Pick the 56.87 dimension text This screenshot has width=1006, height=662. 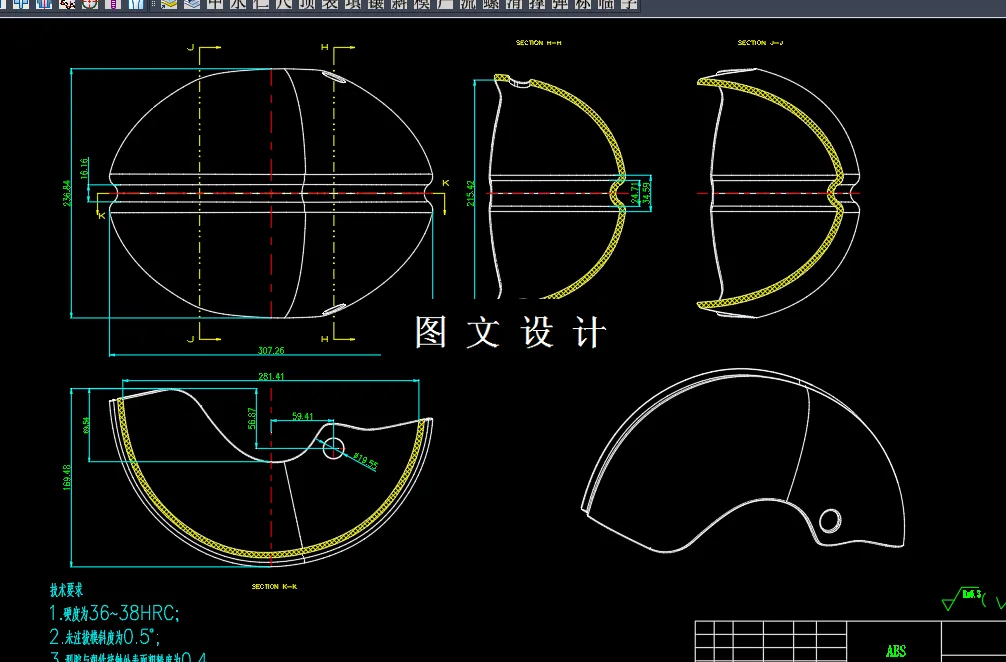(252, 418)
